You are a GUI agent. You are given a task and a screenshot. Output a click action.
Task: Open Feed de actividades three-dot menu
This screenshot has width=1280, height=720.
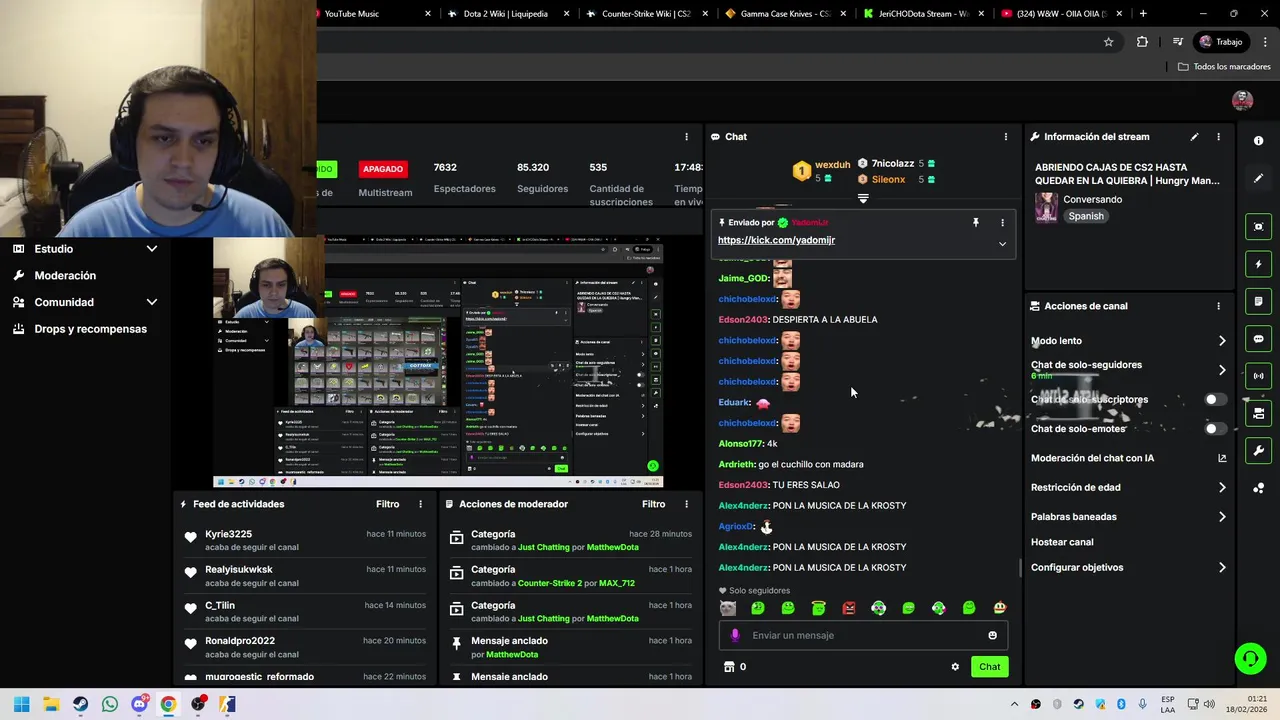tap(420, 504)
